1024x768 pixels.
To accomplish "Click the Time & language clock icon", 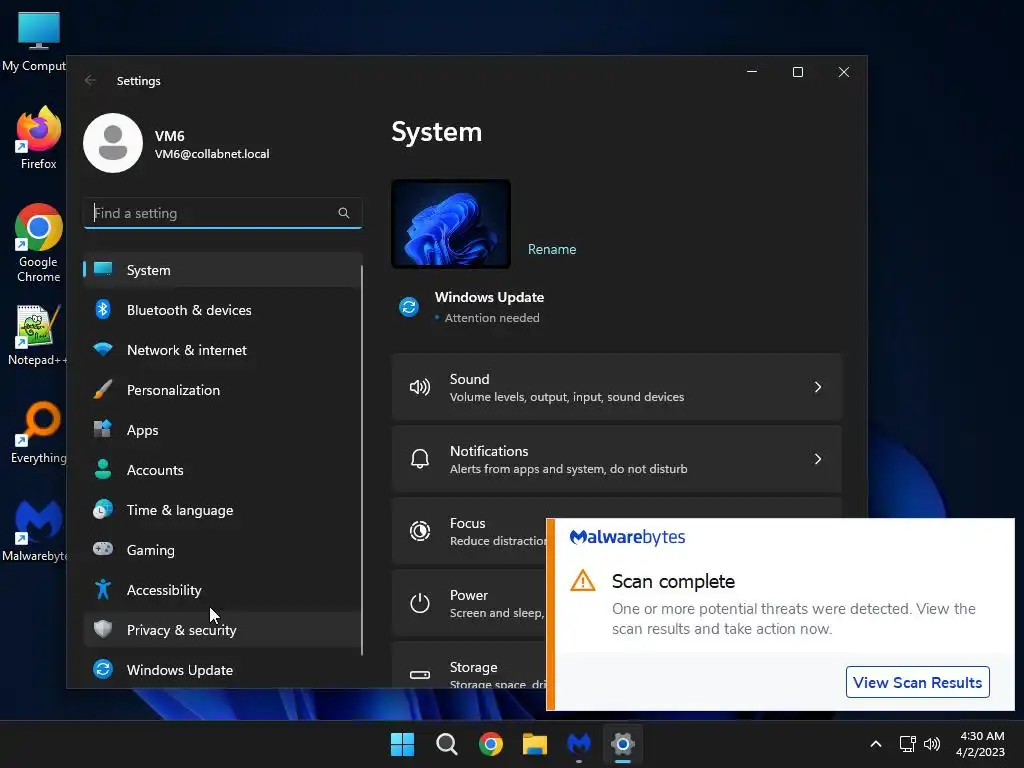I will point(103,509).
